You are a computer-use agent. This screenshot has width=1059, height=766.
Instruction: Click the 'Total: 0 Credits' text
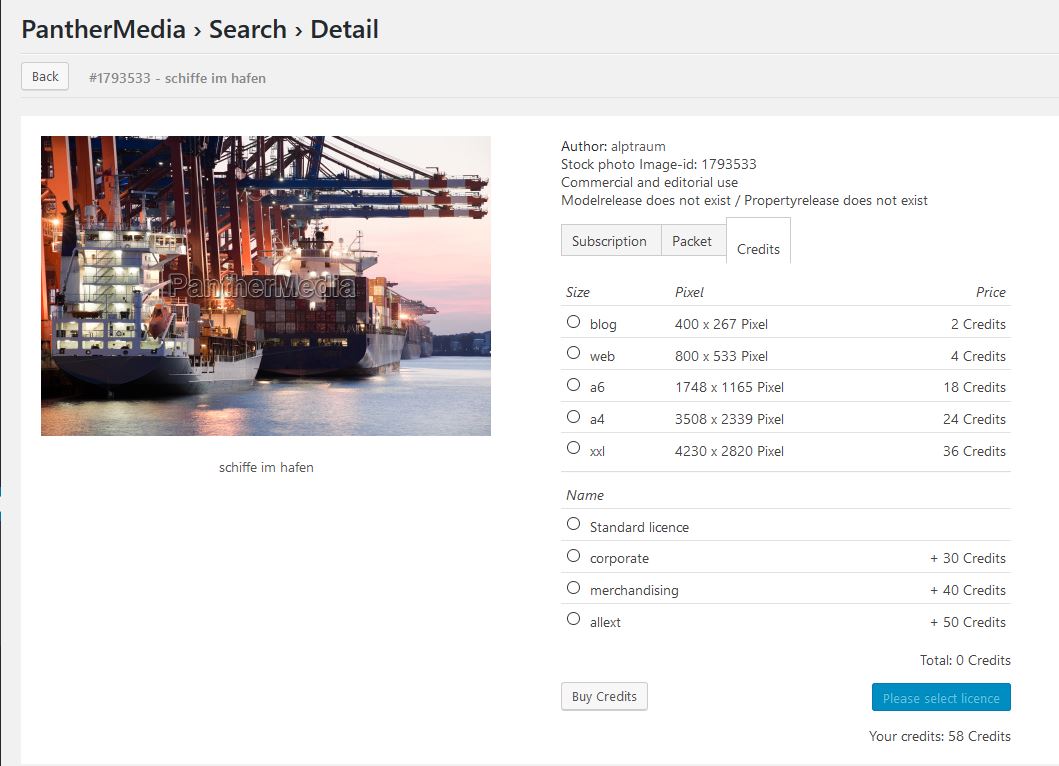[x=965, y=660]
